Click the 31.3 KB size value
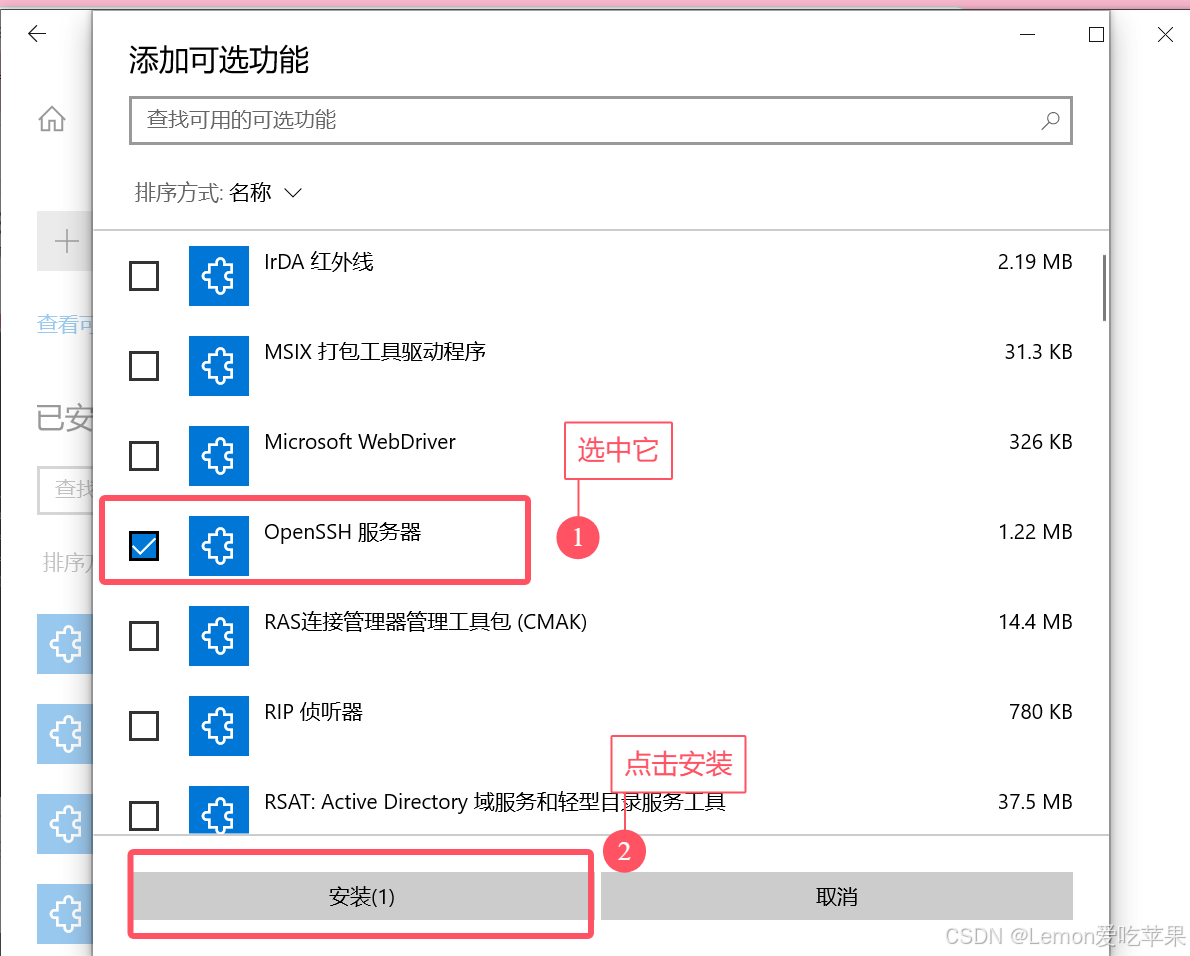The height and width of the screenshot is (956, 1190). pyautogui.click(x=1038, y=352)
